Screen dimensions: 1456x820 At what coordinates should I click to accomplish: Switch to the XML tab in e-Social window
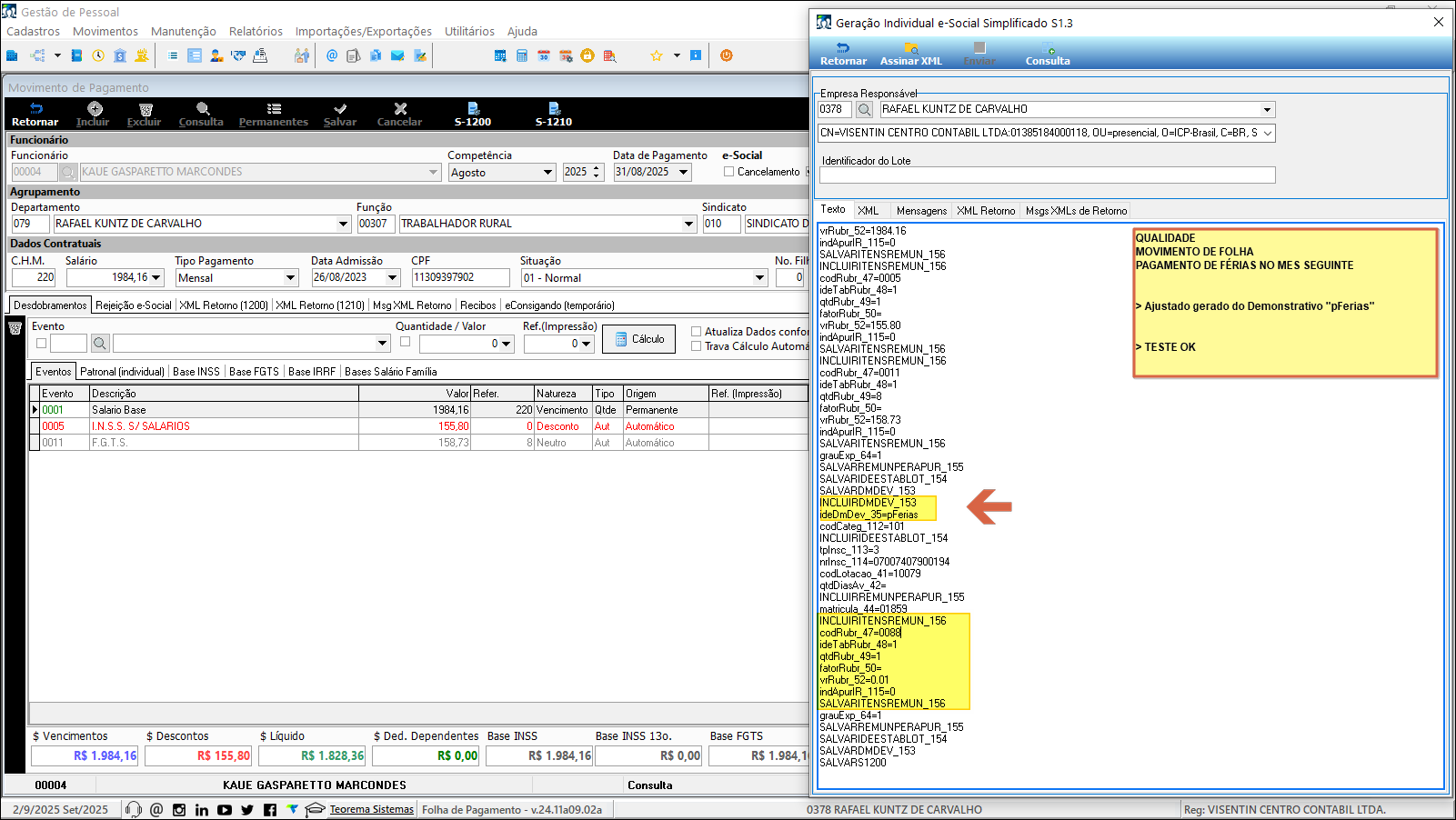pos(869,210)
